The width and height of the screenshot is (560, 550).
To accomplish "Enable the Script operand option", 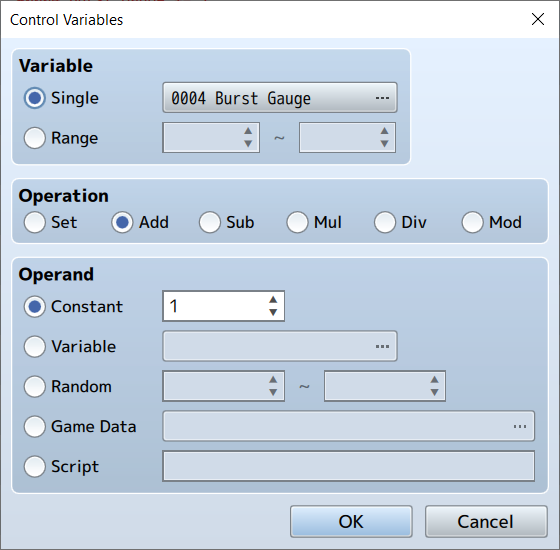I will tap(35, 466).
